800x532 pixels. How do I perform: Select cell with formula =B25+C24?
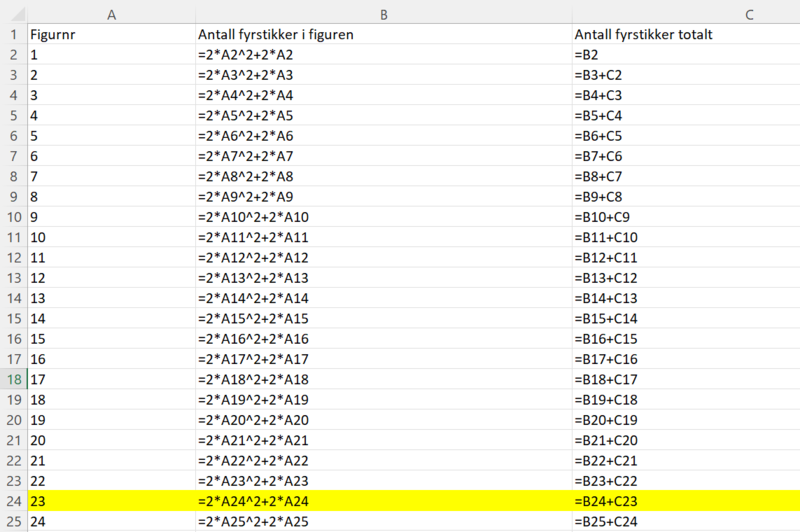point(686,521)
